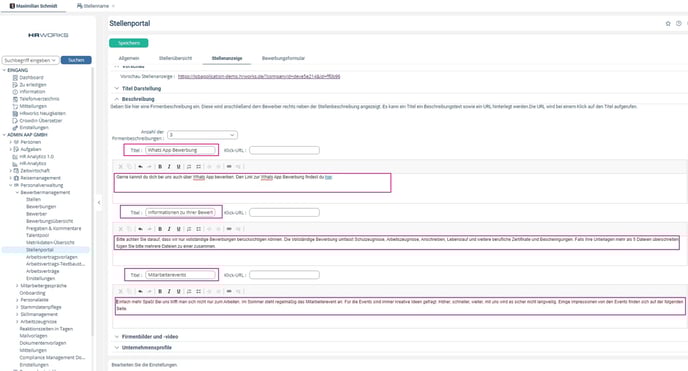Screen dimensions: 688x371
Task: Click the Bold icon in first editor toolbar
Action: click(160, 167)
